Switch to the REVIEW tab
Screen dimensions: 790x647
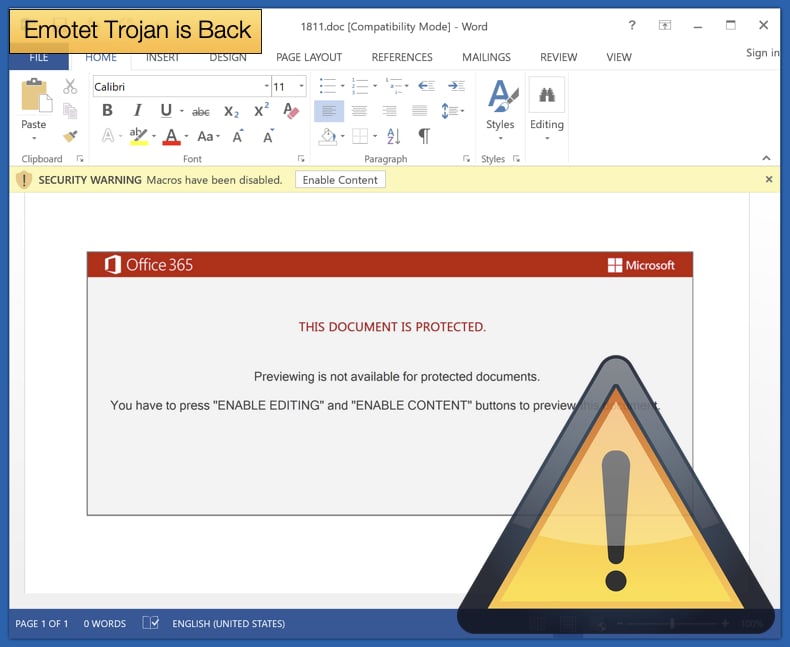[558, 57]
